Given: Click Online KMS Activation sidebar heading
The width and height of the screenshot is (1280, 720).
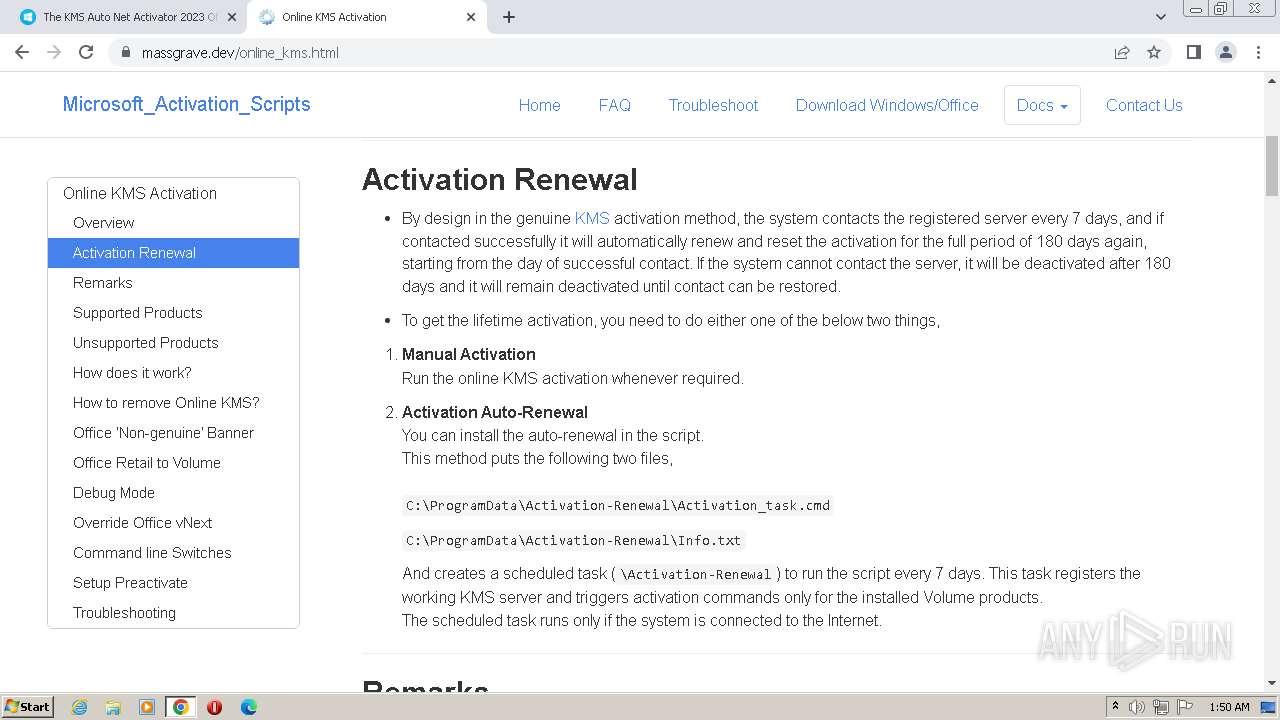Looking at the screenshot, I should pyautogui.click(x=140, y=193).
